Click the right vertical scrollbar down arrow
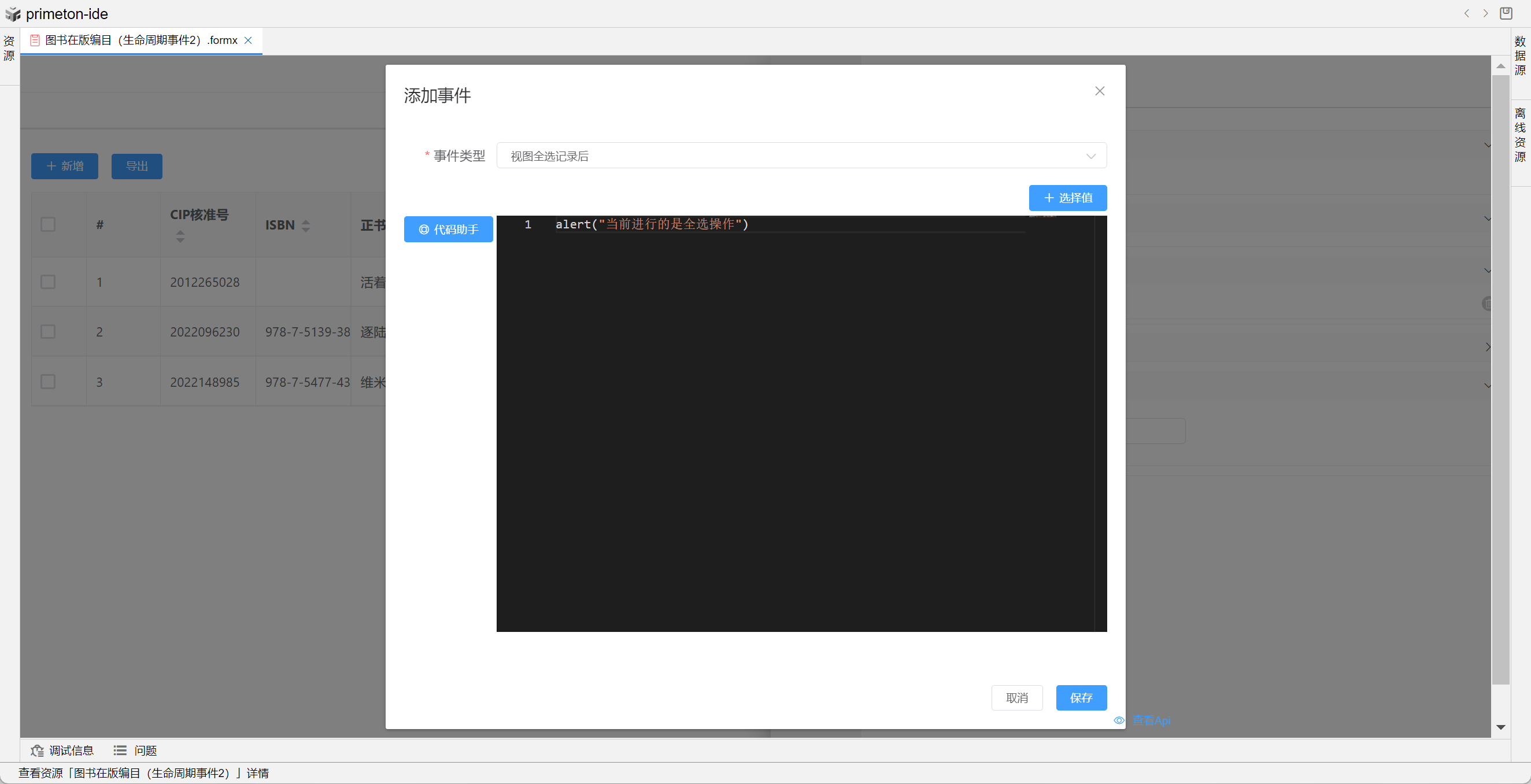 click(1500, 727)
